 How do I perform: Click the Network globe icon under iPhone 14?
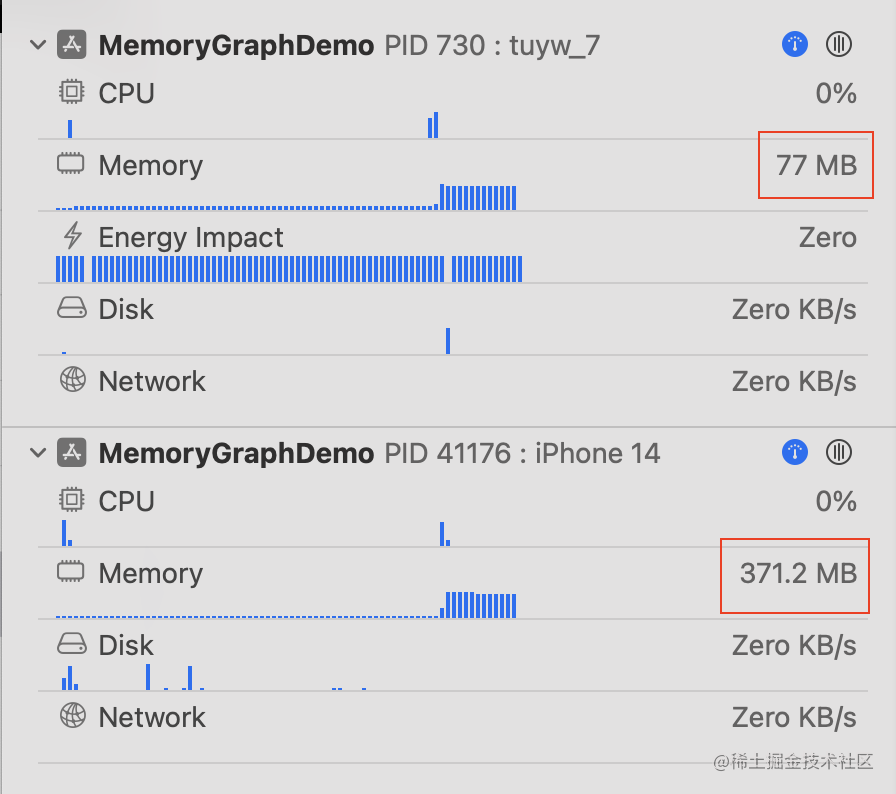[73, 715]
